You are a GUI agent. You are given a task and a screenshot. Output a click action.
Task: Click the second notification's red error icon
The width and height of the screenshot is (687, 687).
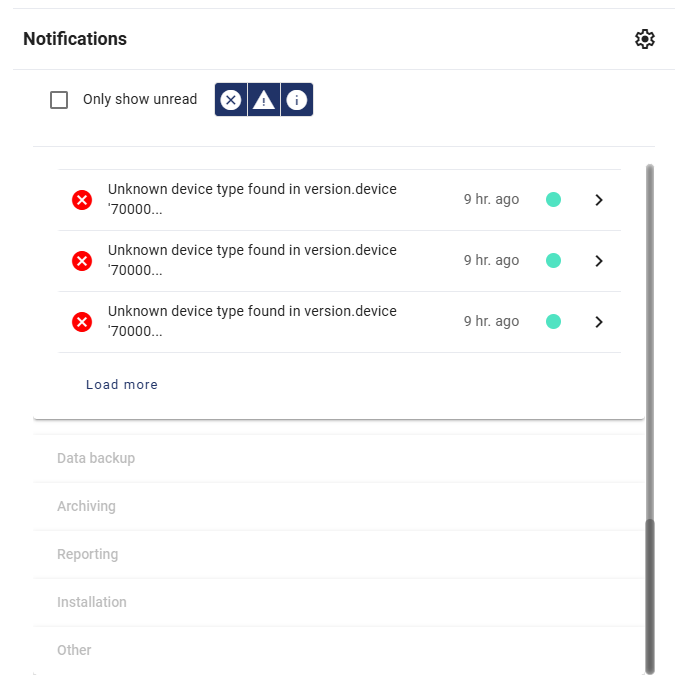pos(82,261)
